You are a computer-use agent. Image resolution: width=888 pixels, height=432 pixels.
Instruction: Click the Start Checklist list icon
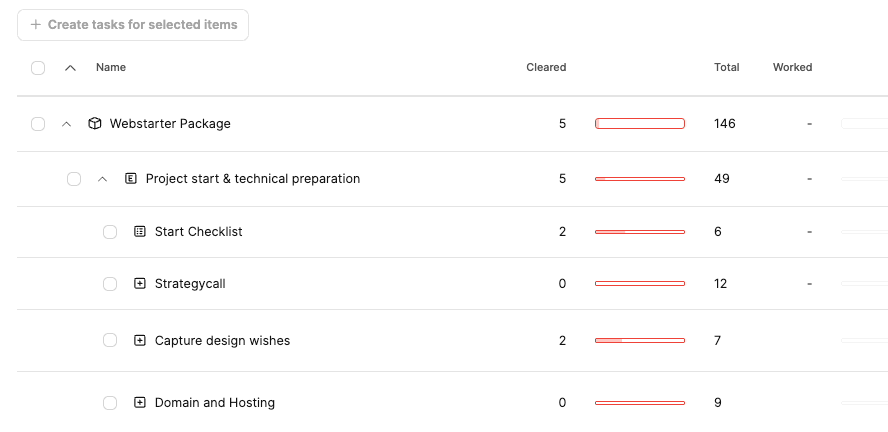pos(140,232)
